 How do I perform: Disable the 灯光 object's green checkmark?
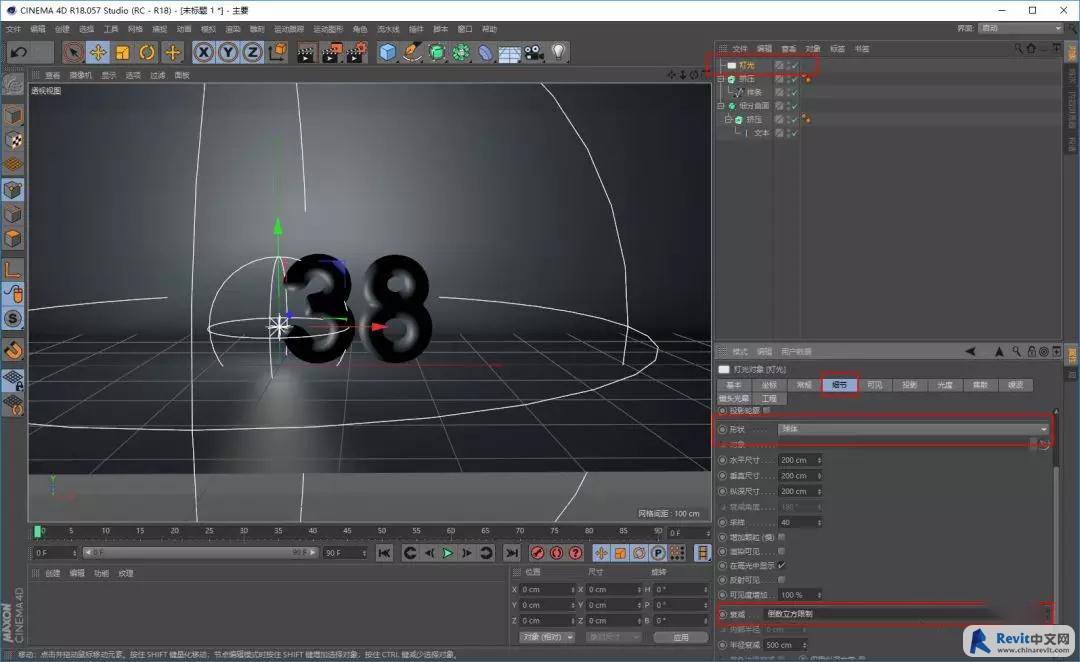pyautogui.click(x=795, y=65)
